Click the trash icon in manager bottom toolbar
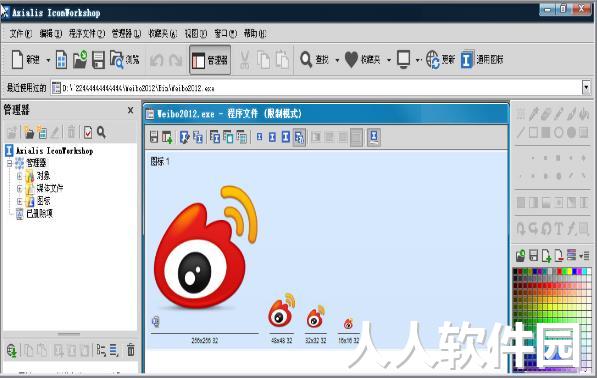 click(x=131, y=350)
